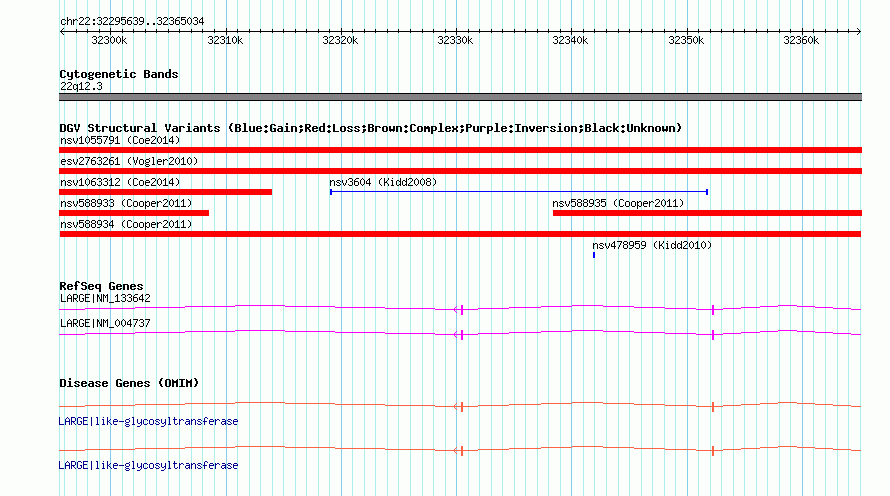Click the Cytogenetic Bands track title
This screenshot has width=890, height=496.
[119, 74]
